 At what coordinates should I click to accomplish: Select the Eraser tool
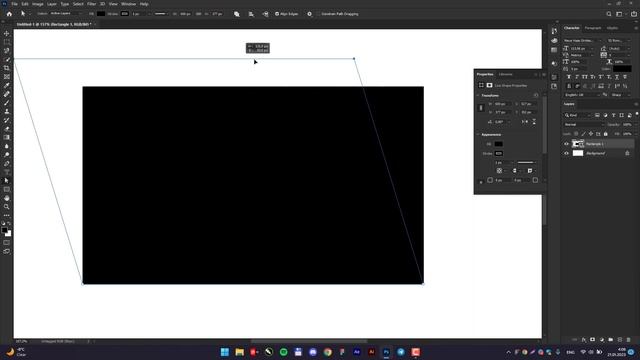[x=7, y=129]
